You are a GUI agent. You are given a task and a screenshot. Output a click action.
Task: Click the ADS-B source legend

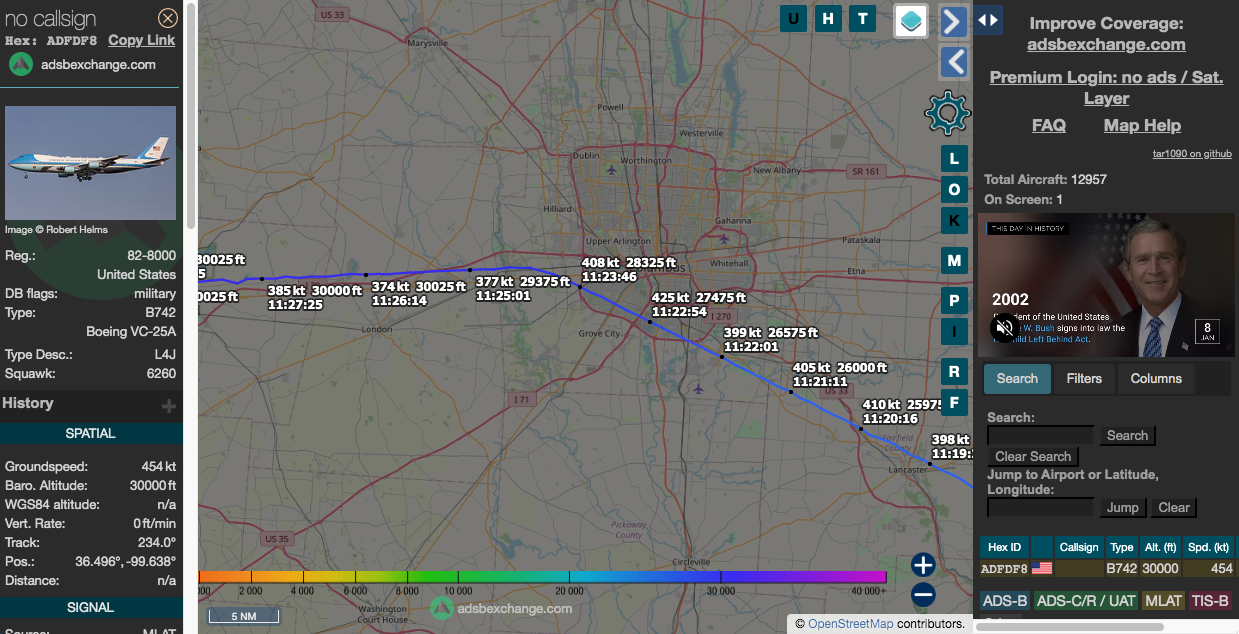coord(1005,601)
